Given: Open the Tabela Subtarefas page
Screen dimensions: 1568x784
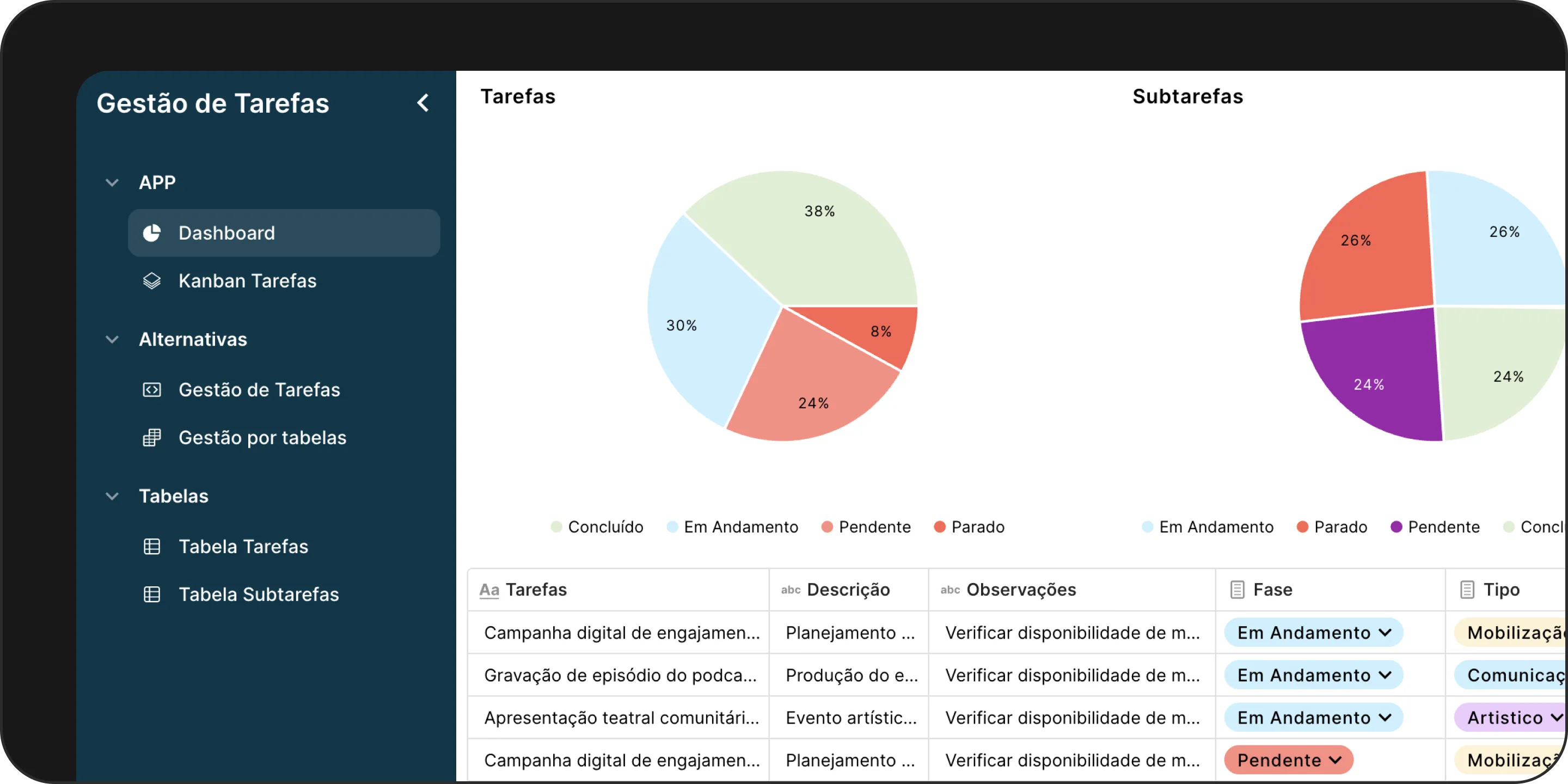Looking at the screenshot, I should point(258,594).
